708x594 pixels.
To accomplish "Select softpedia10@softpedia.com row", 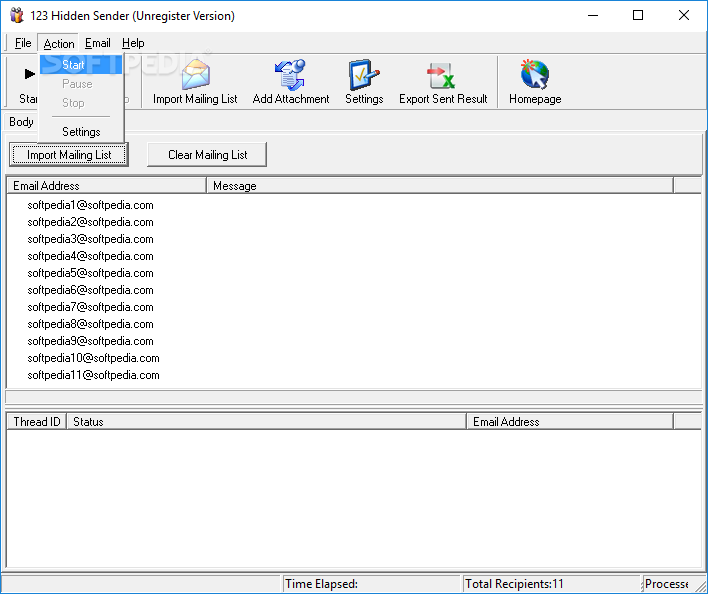I will 93,358.
